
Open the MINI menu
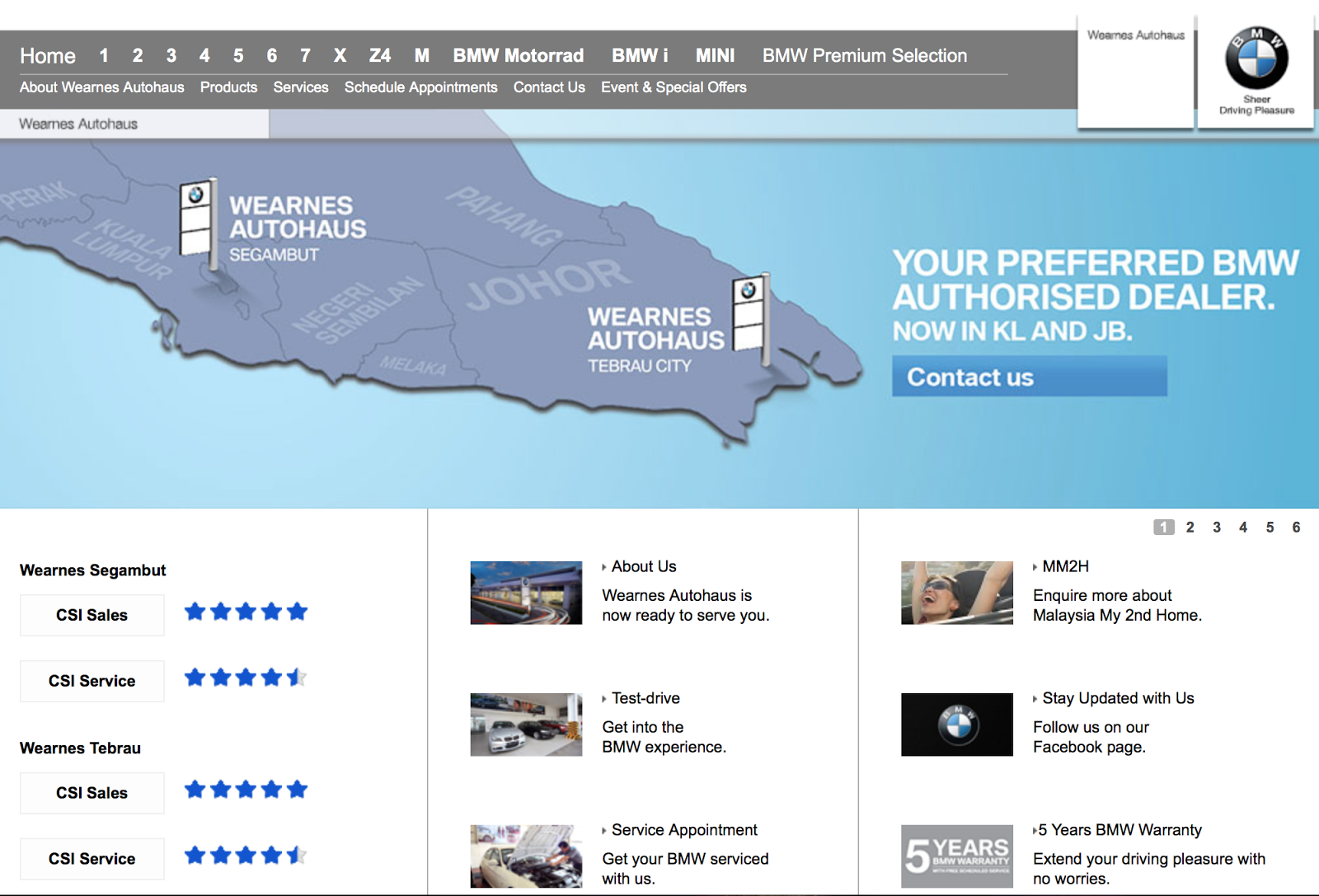[x=715, y=55]
